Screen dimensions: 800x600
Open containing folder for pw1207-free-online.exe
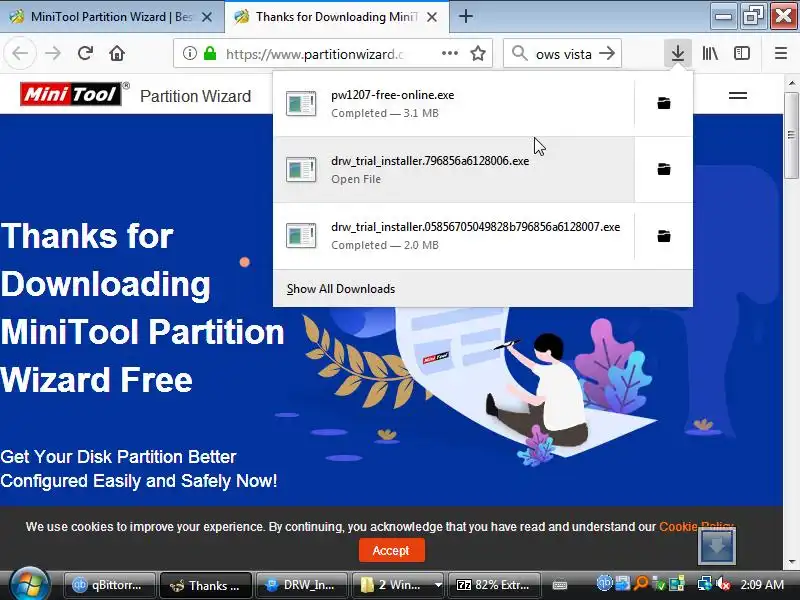coord(664,104)
